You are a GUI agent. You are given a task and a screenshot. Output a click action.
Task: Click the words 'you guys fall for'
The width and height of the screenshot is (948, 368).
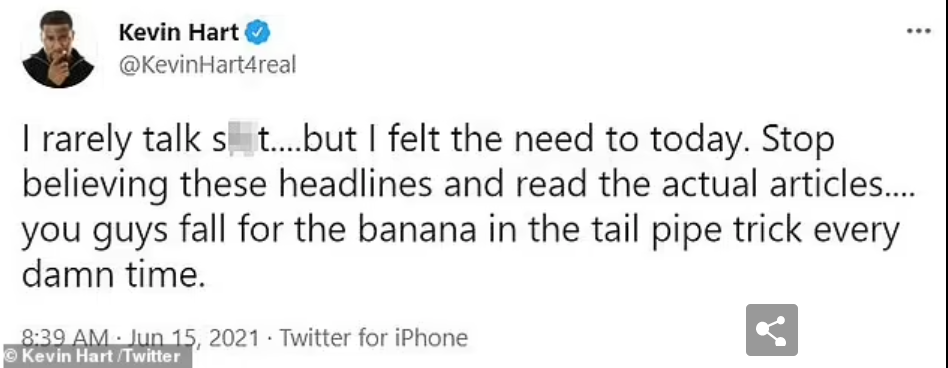click(x=154, y=232)
